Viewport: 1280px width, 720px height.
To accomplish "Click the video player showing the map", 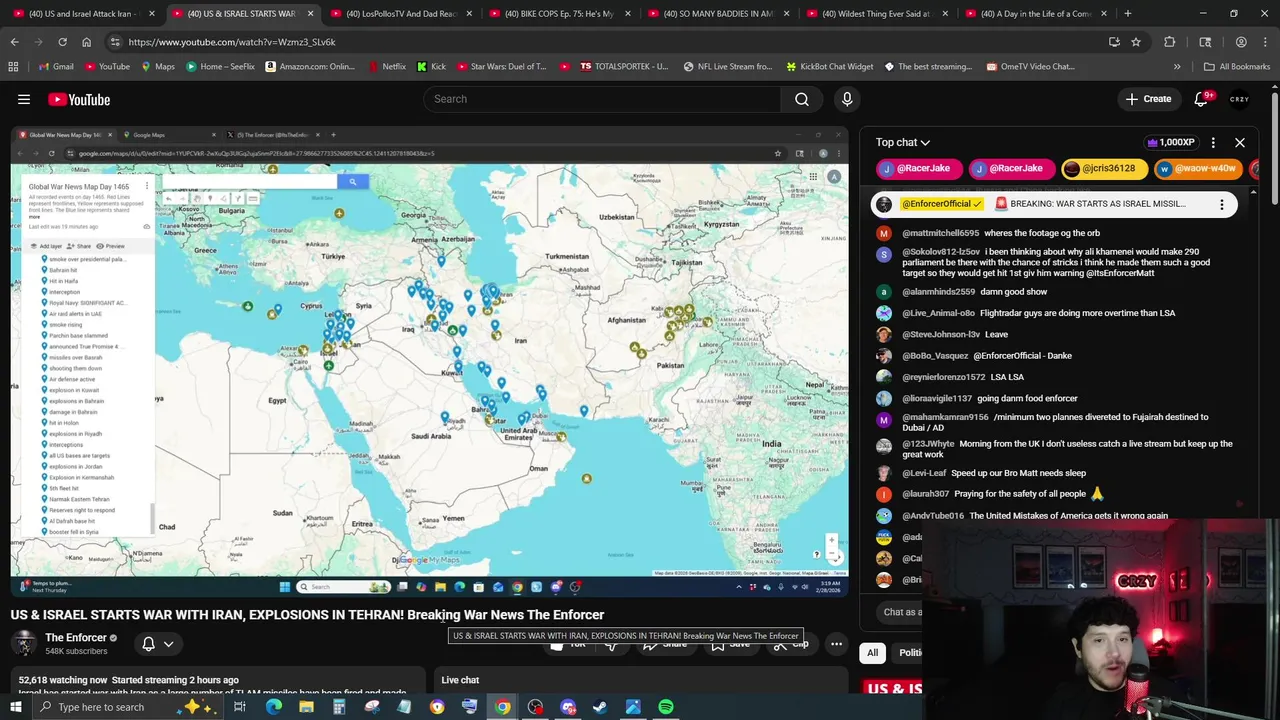I will [x=429, y=360].
